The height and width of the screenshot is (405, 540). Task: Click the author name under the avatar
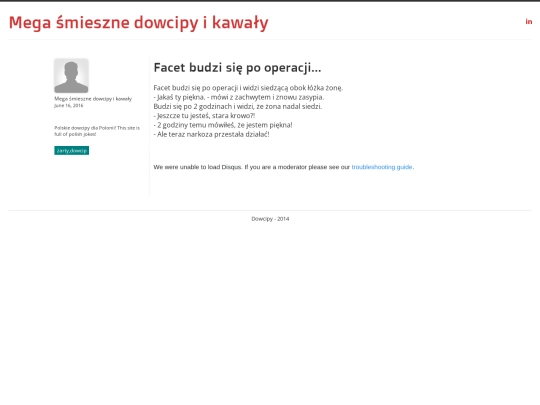93,99
